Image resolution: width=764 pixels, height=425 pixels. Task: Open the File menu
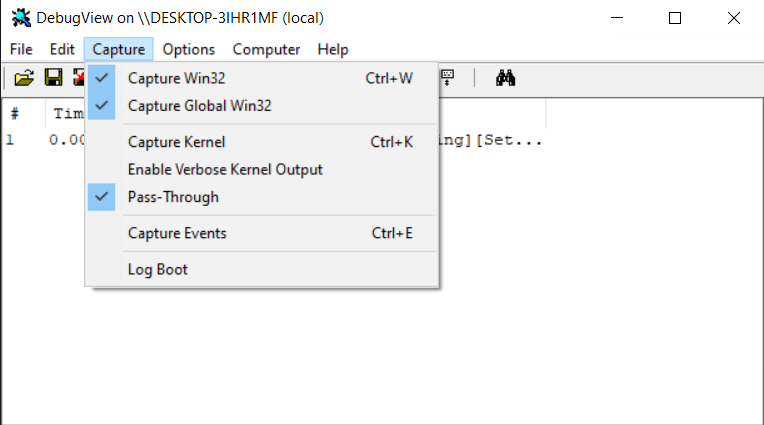[21, 49]
